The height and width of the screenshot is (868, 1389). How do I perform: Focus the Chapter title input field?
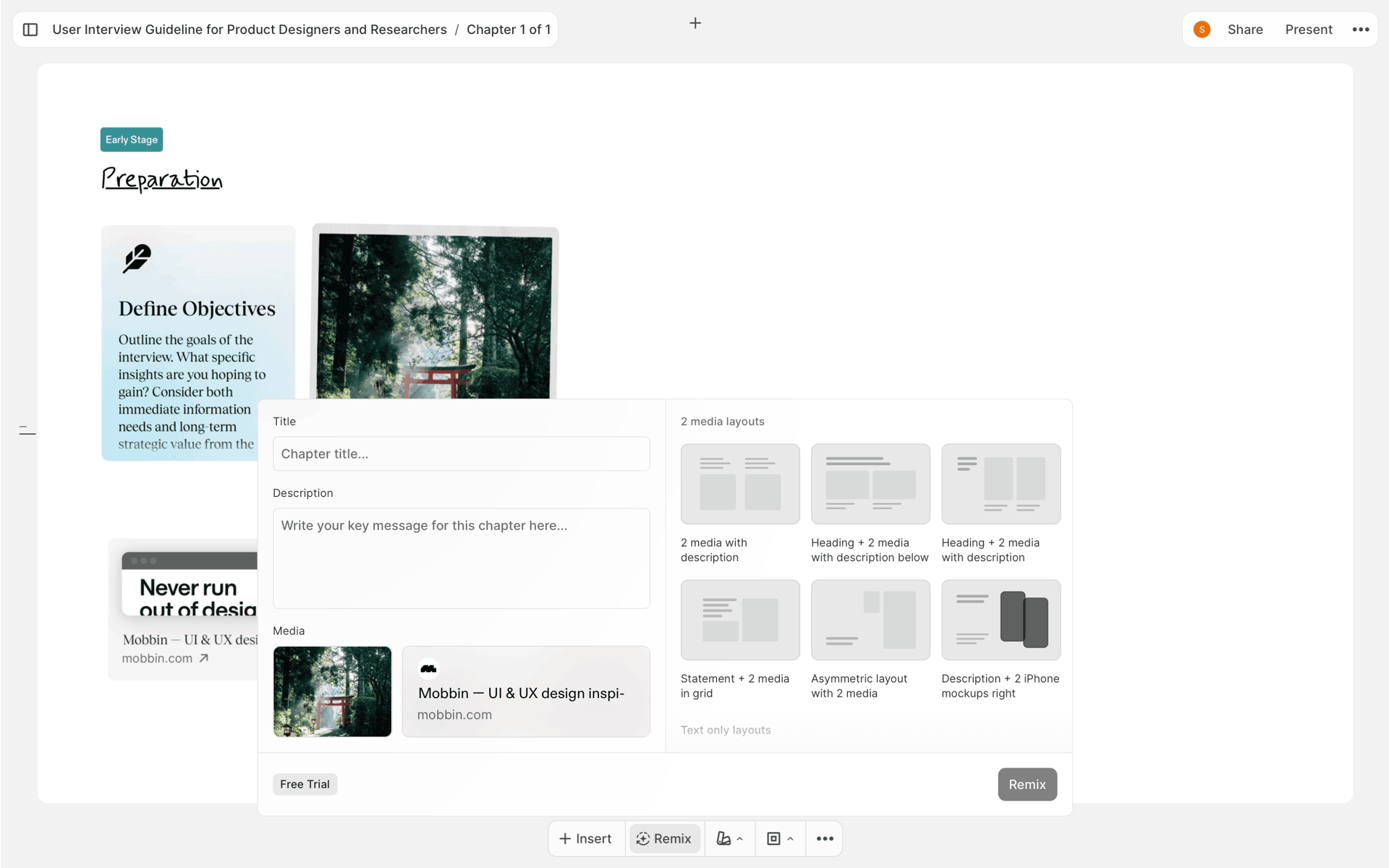tap(461, 454)
